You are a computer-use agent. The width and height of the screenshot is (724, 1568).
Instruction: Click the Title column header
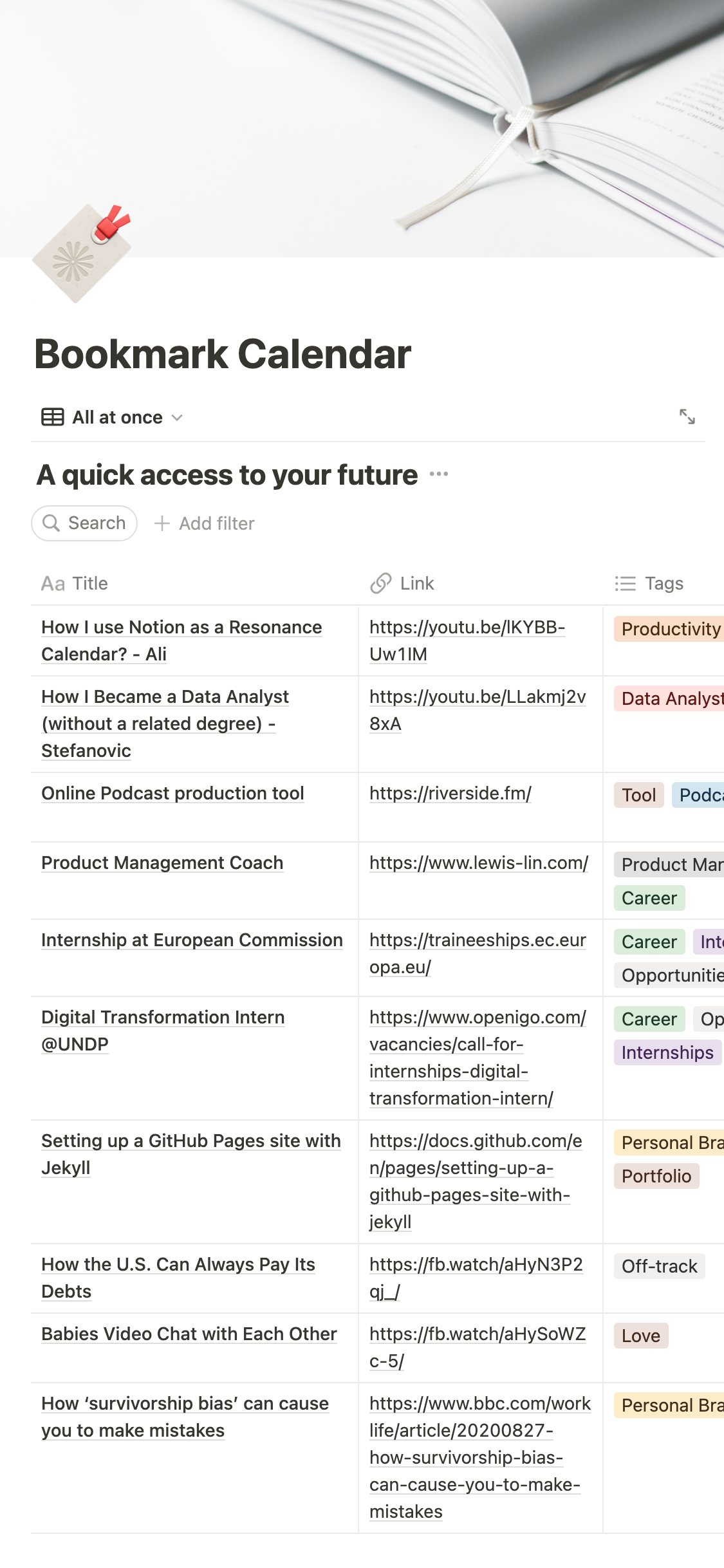pos(89,583)
